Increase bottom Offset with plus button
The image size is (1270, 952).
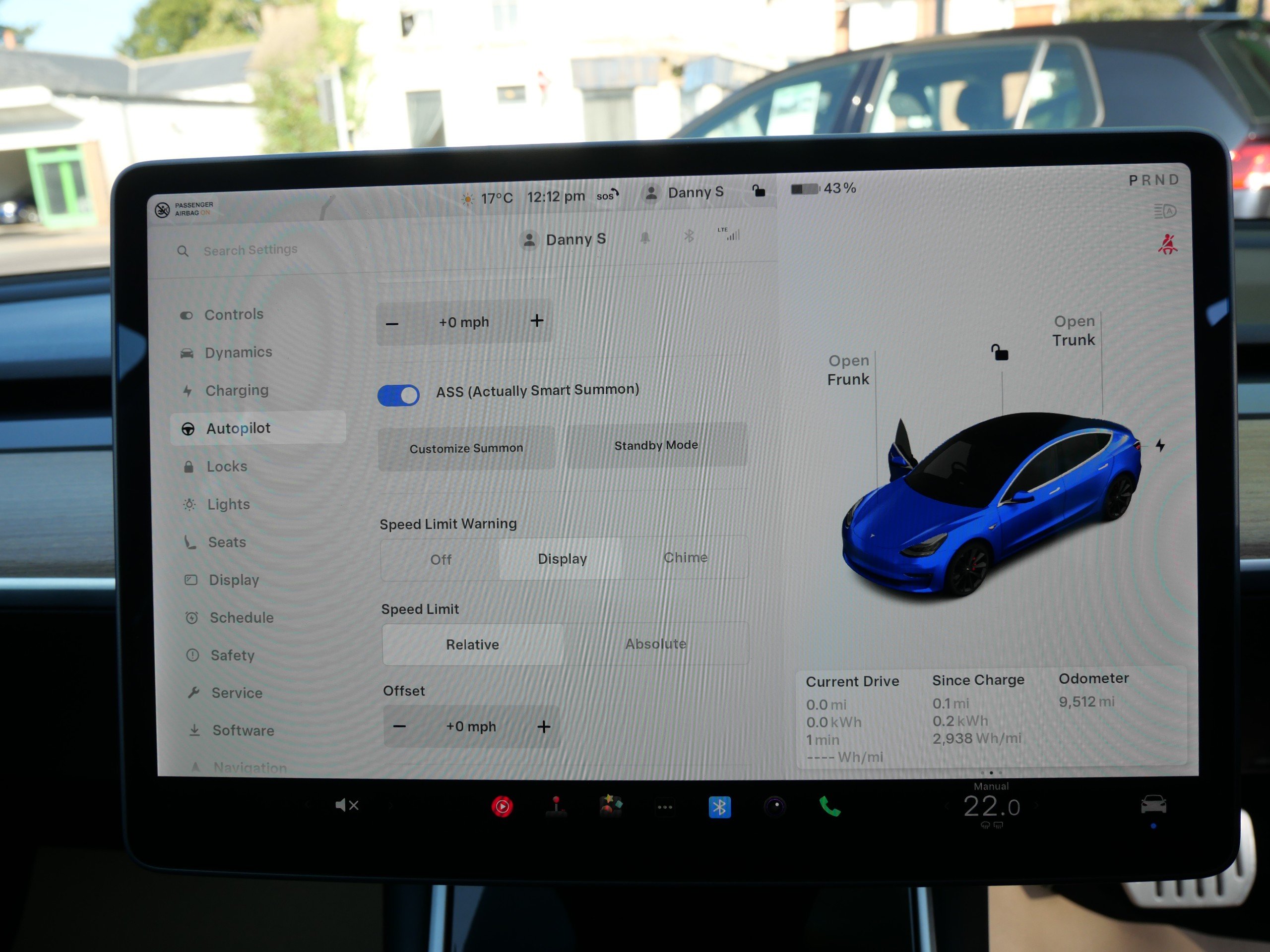tap(543, 726)
